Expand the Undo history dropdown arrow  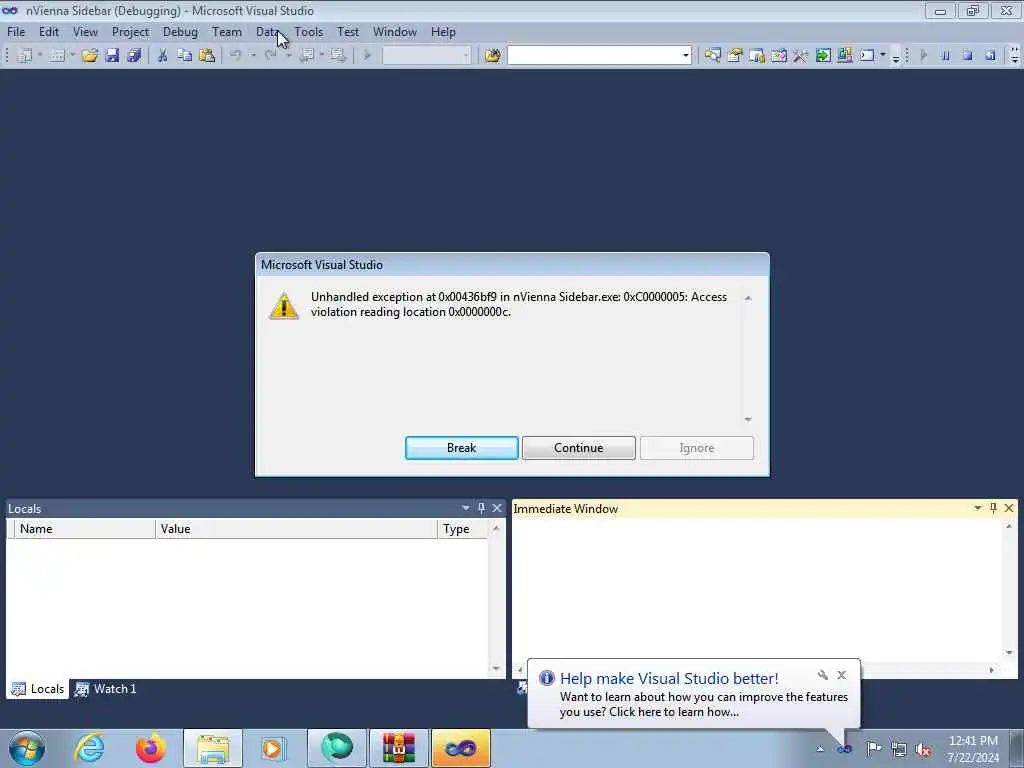pos(253,56)
